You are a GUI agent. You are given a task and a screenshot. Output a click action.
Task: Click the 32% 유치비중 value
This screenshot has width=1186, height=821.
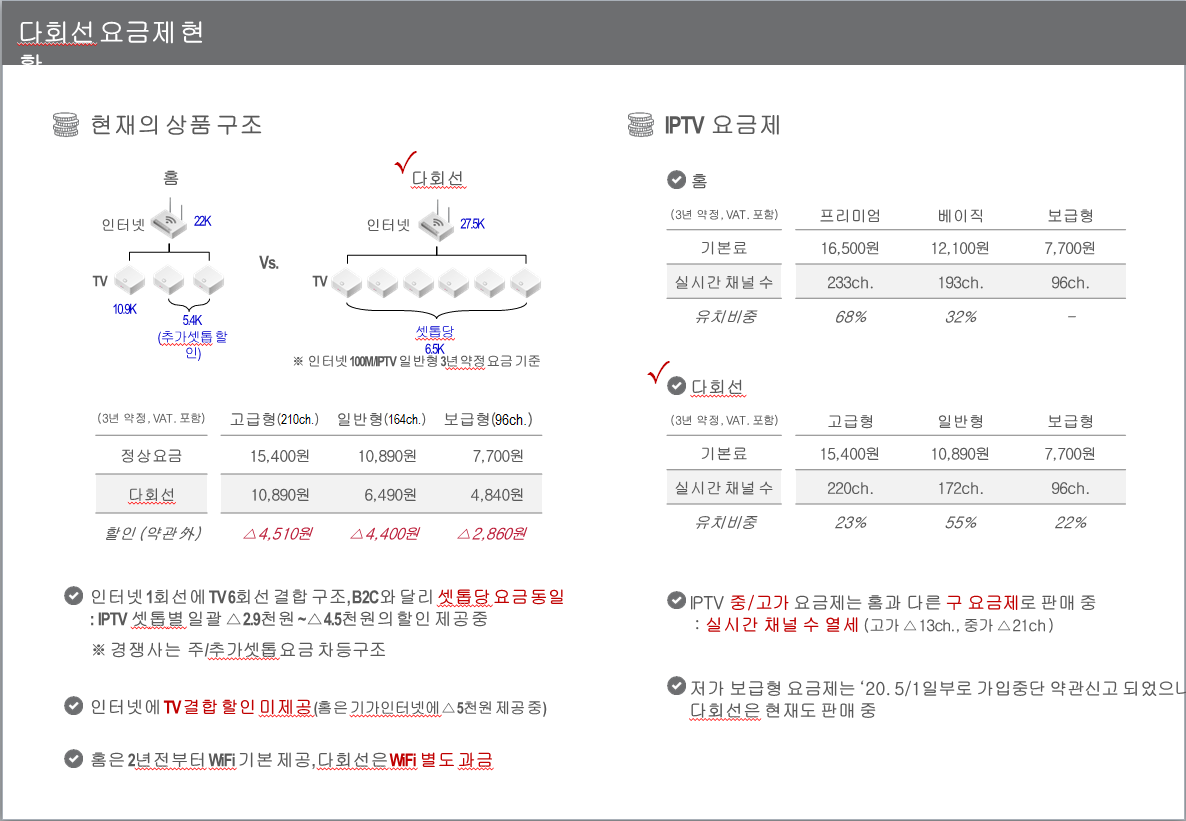click(961, 317)
